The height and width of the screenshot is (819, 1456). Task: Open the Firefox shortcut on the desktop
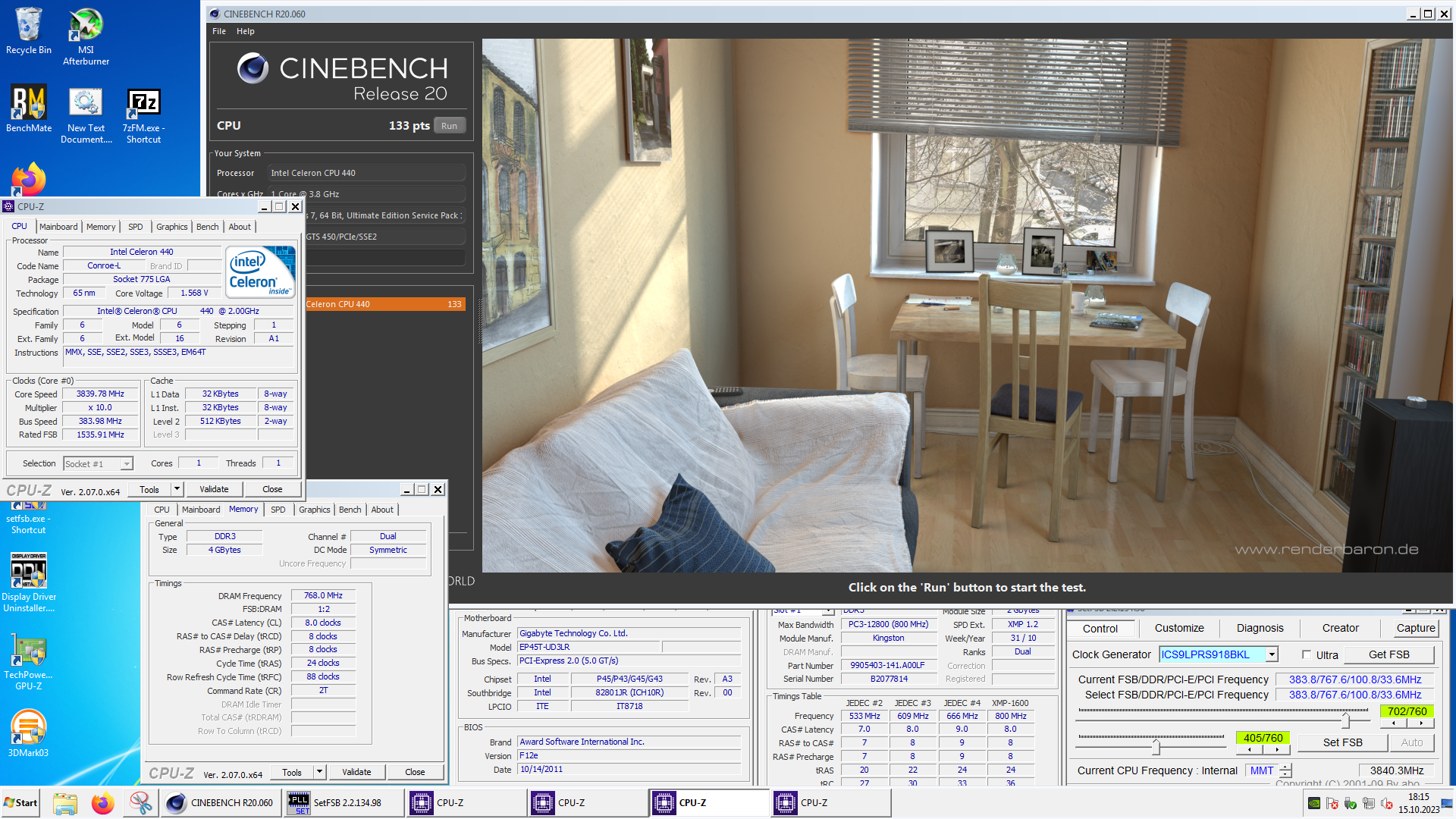pos(29,180)
